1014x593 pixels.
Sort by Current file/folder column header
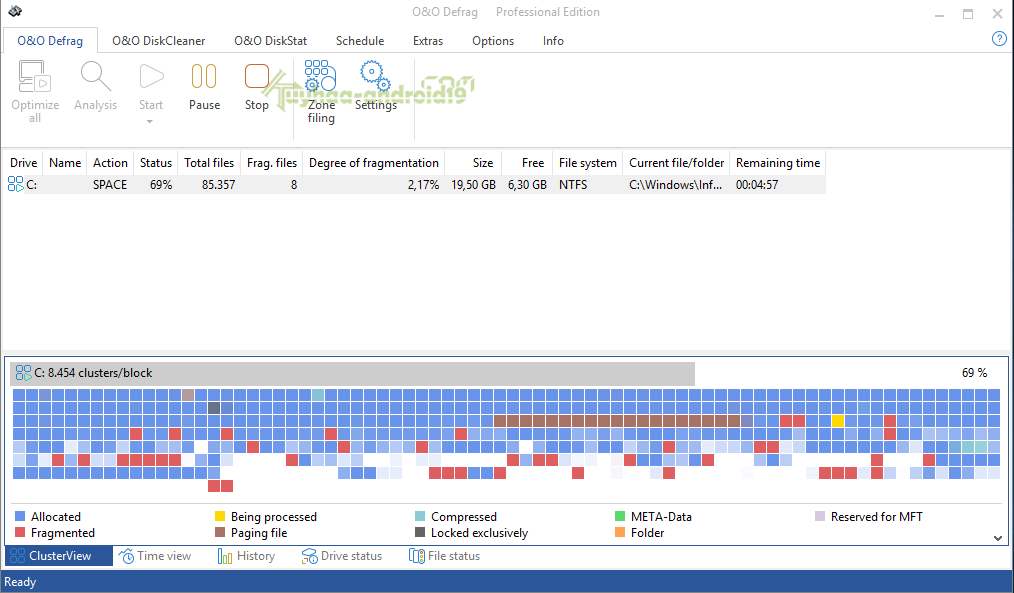(x=676, y=163)
